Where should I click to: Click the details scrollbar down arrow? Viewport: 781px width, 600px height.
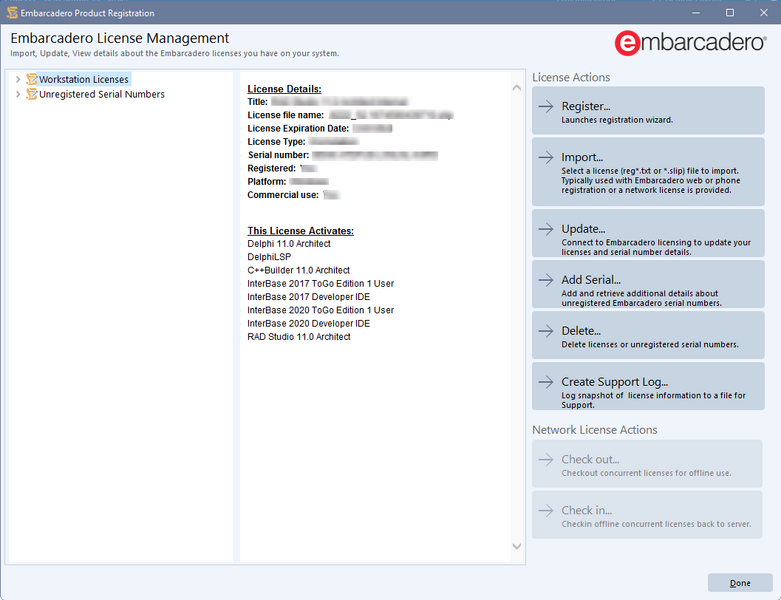[517, 546]
